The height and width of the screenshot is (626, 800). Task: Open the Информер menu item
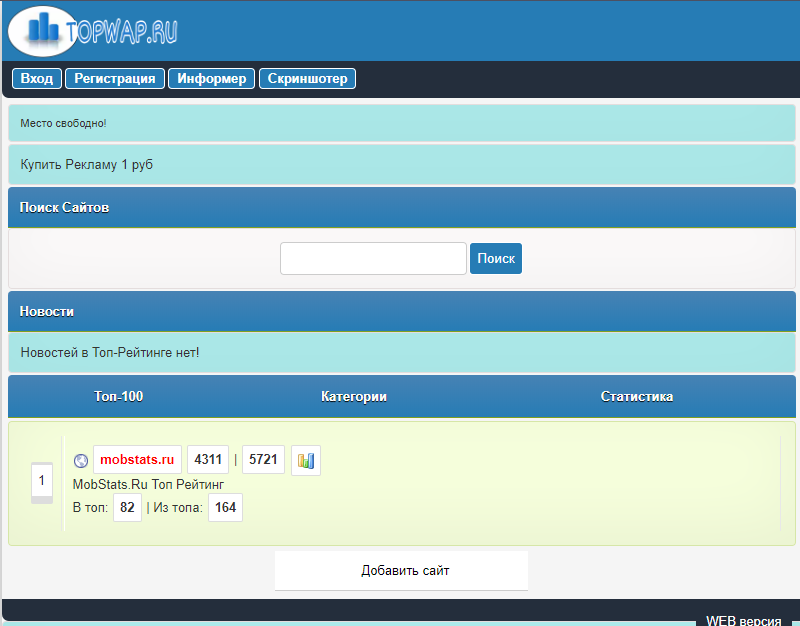[212, 79]
